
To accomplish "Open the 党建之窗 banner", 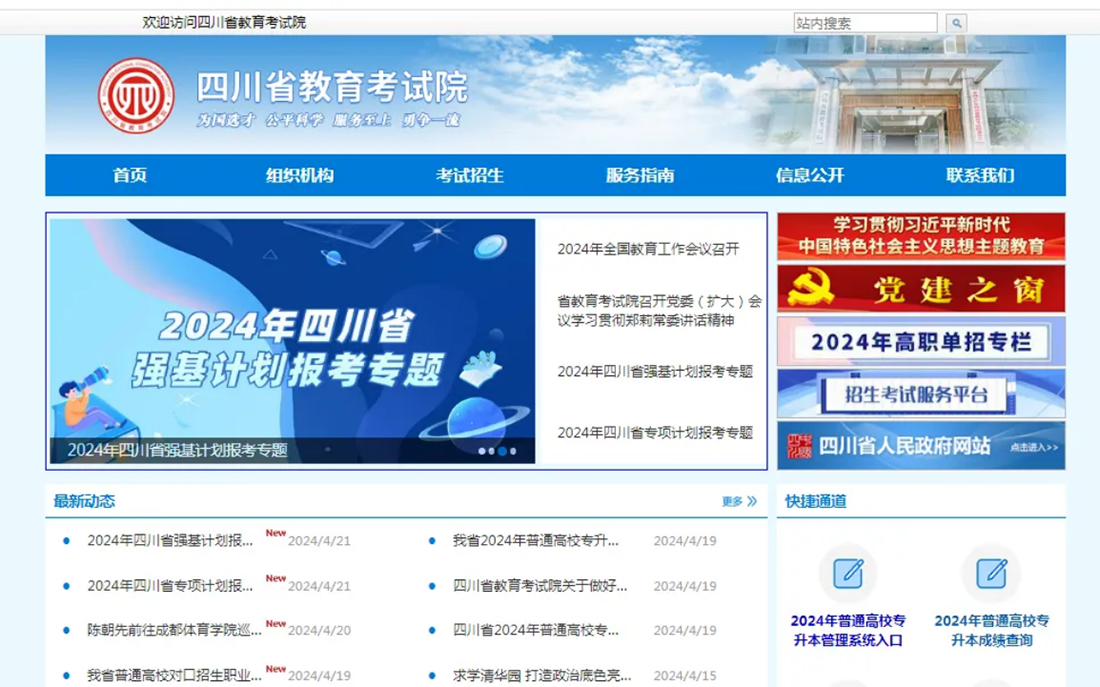I will coord(920,289).
